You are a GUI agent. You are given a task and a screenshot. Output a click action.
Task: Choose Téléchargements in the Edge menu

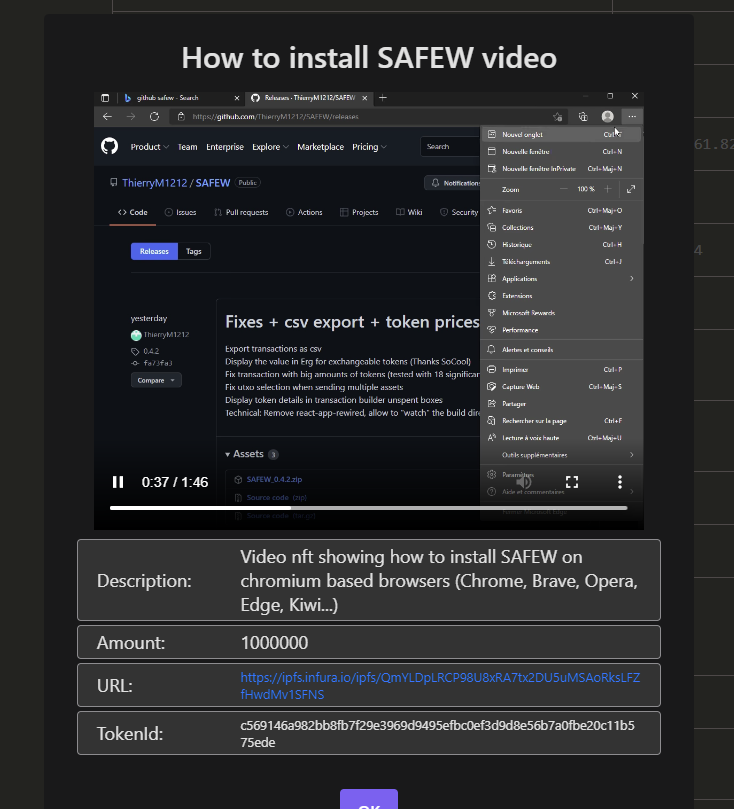562,262
